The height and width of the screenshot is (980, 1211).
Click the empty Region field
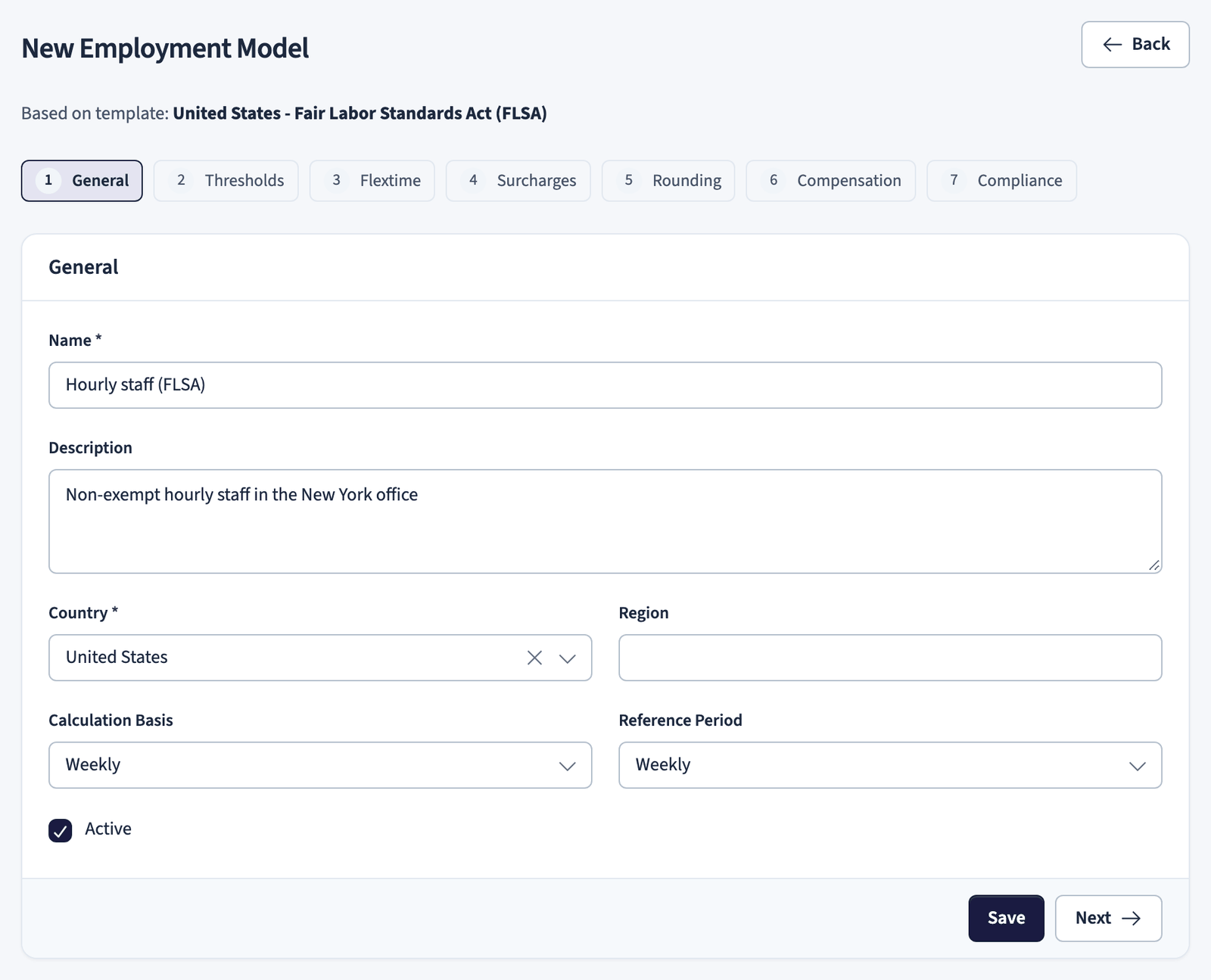coord(890,658)
